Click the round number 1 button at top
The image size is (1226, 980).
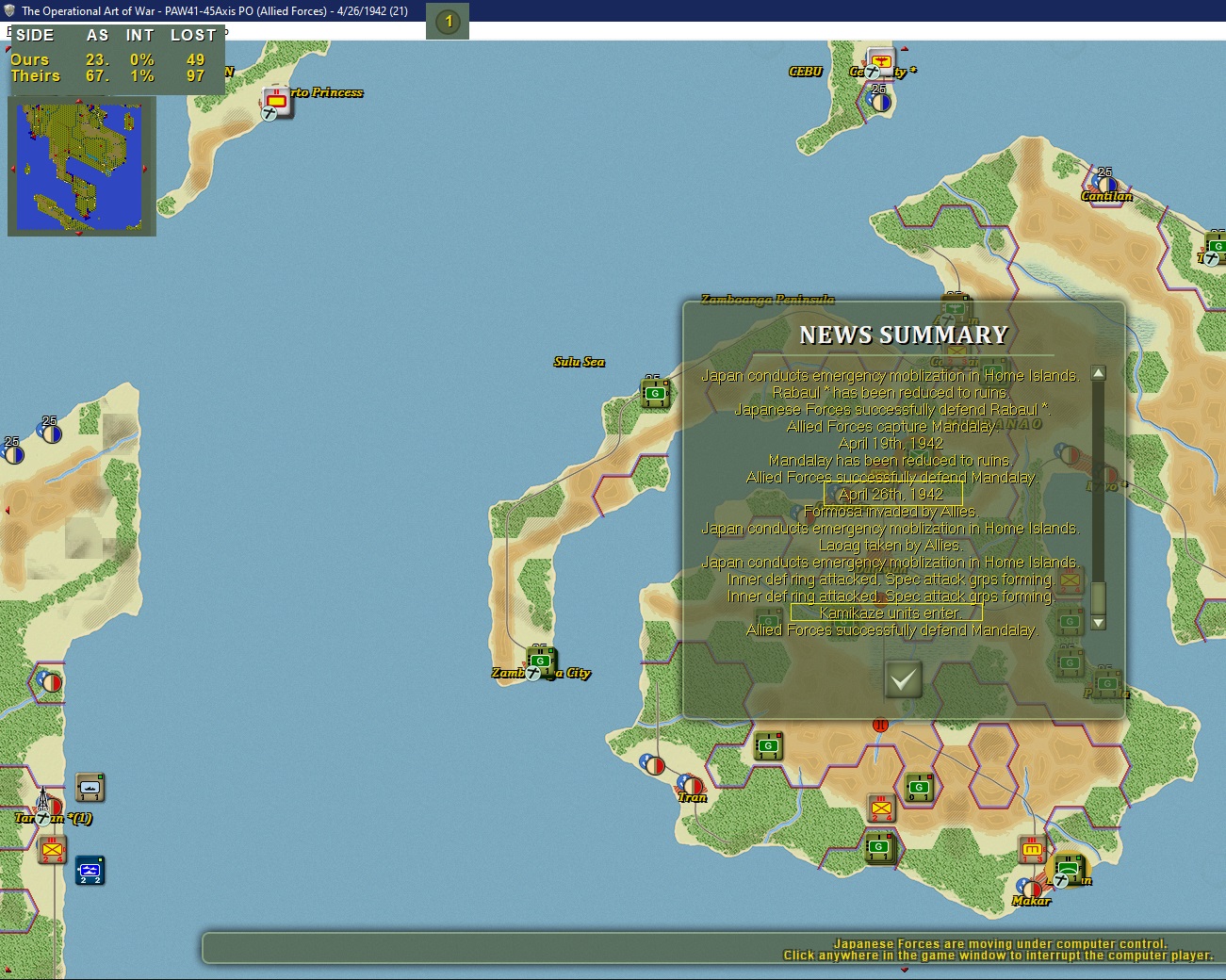[448, 21]
